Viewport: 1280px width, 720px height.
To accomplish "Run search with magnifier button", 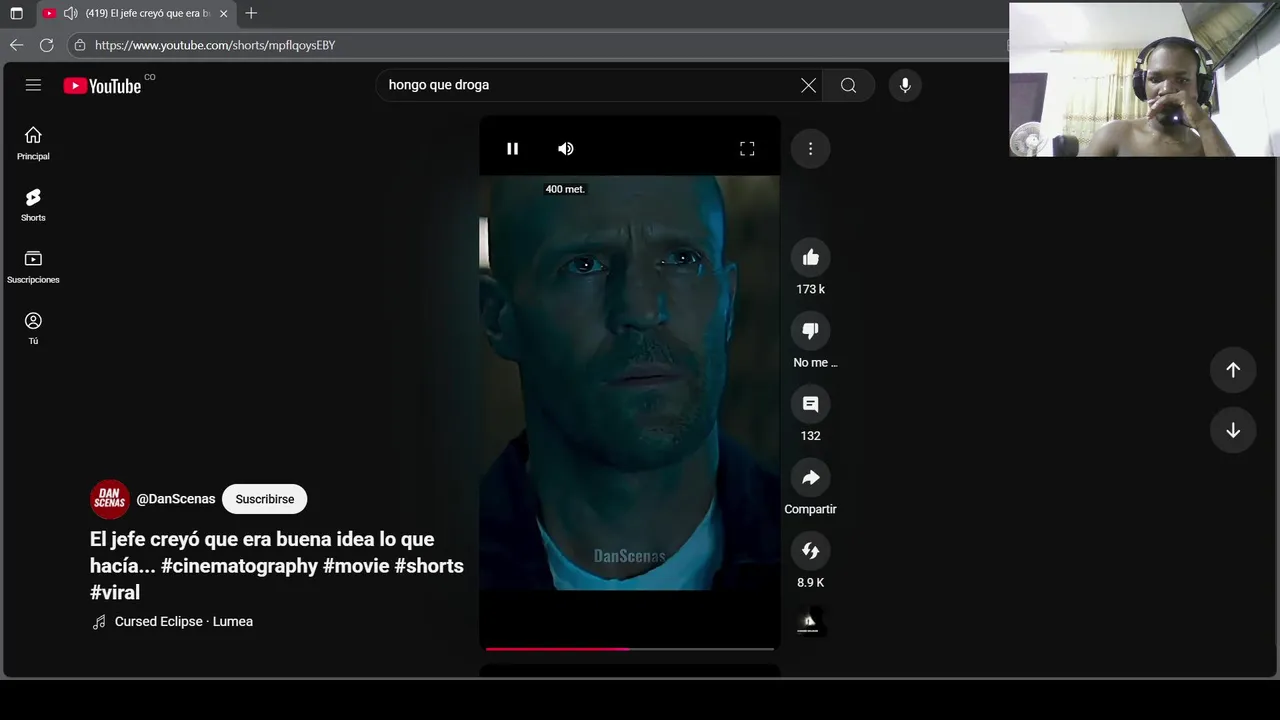I will tap(848, 85).
